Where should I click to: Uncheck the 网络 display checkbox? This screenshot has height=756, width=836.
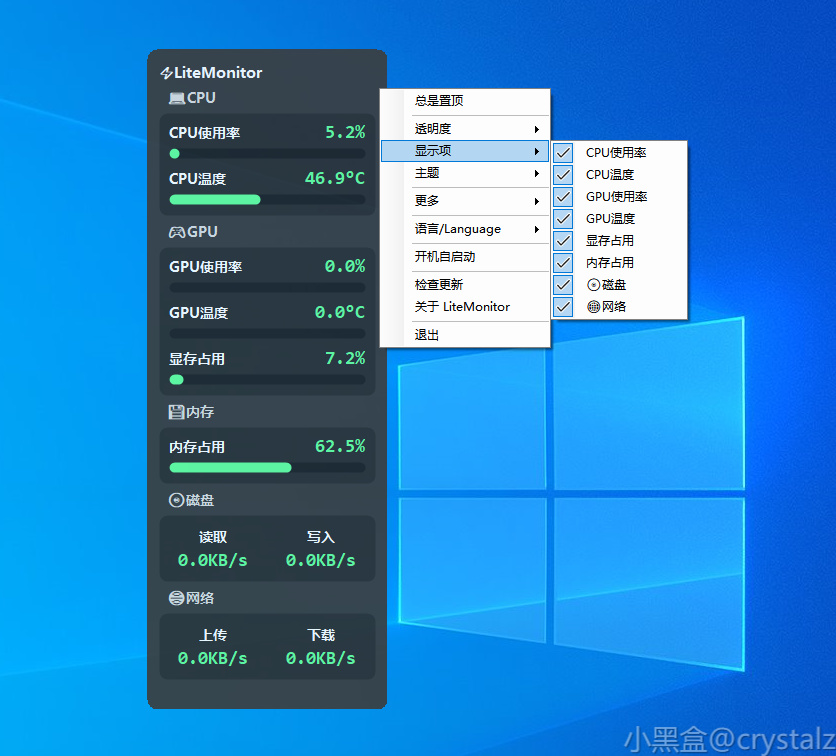(563, 307)
